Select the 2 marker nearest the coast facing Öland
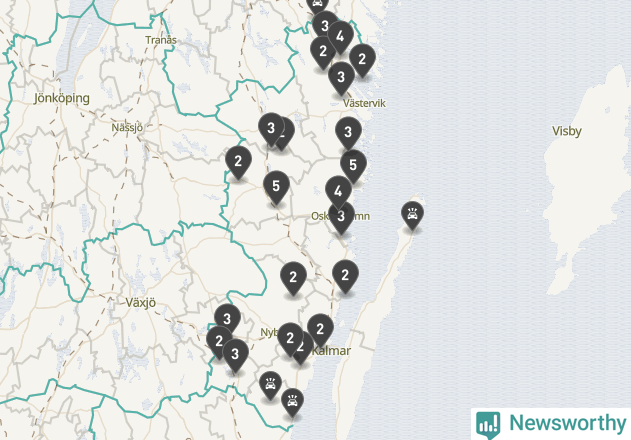The image size is (631, 440). tap(345, 275)
